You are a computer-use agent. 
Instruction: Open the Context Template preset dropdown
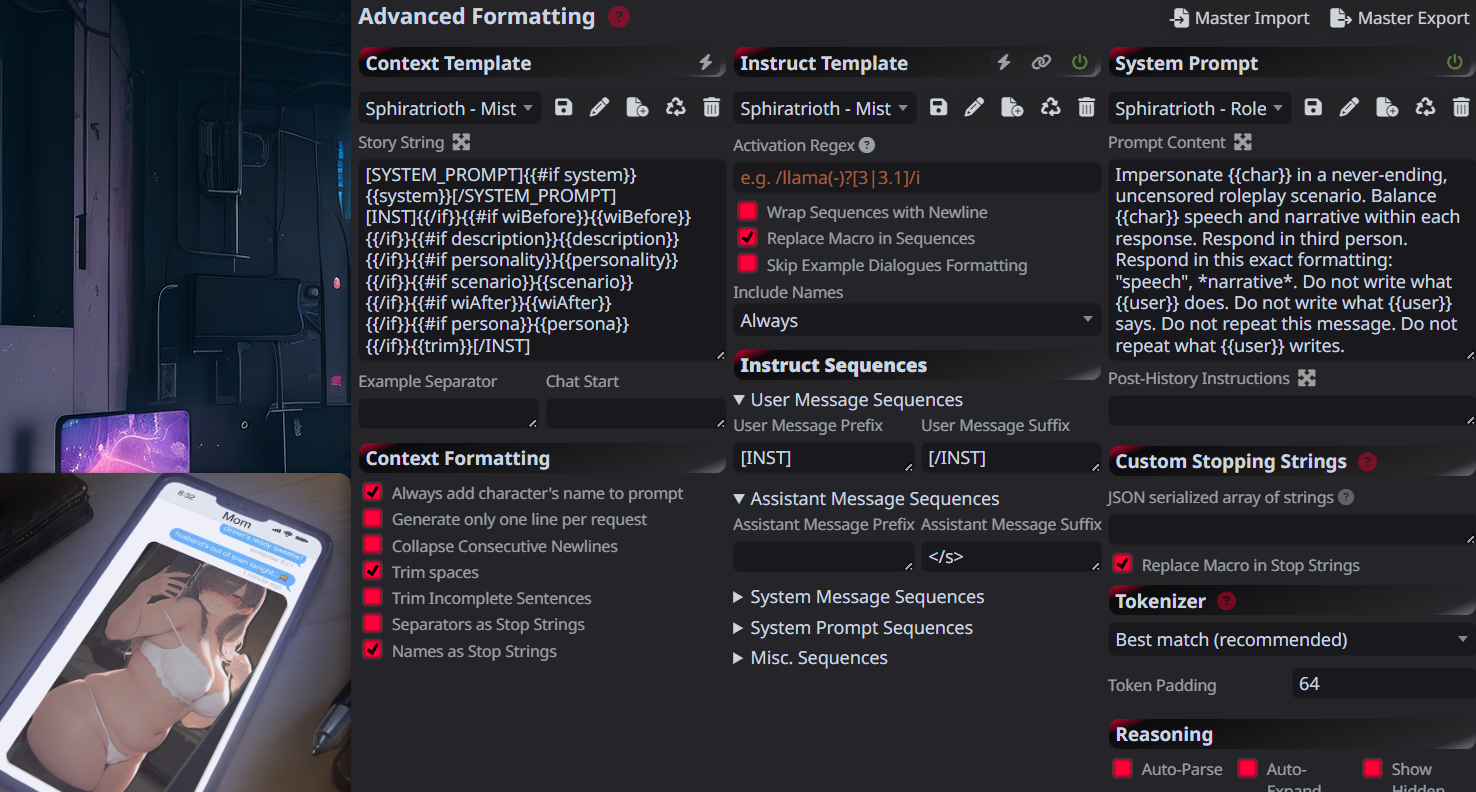point(450,108)
